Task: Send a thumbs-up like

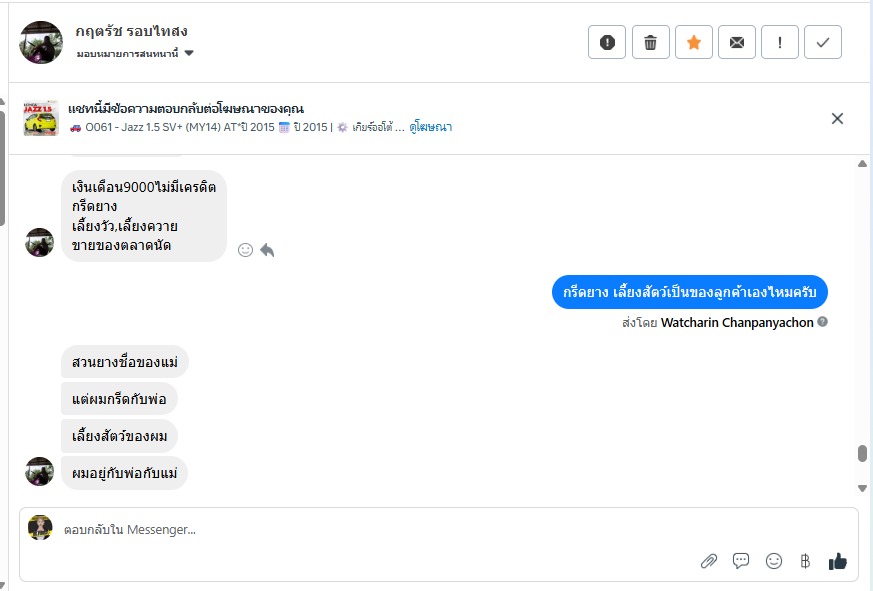Action: tap(838, 561)
